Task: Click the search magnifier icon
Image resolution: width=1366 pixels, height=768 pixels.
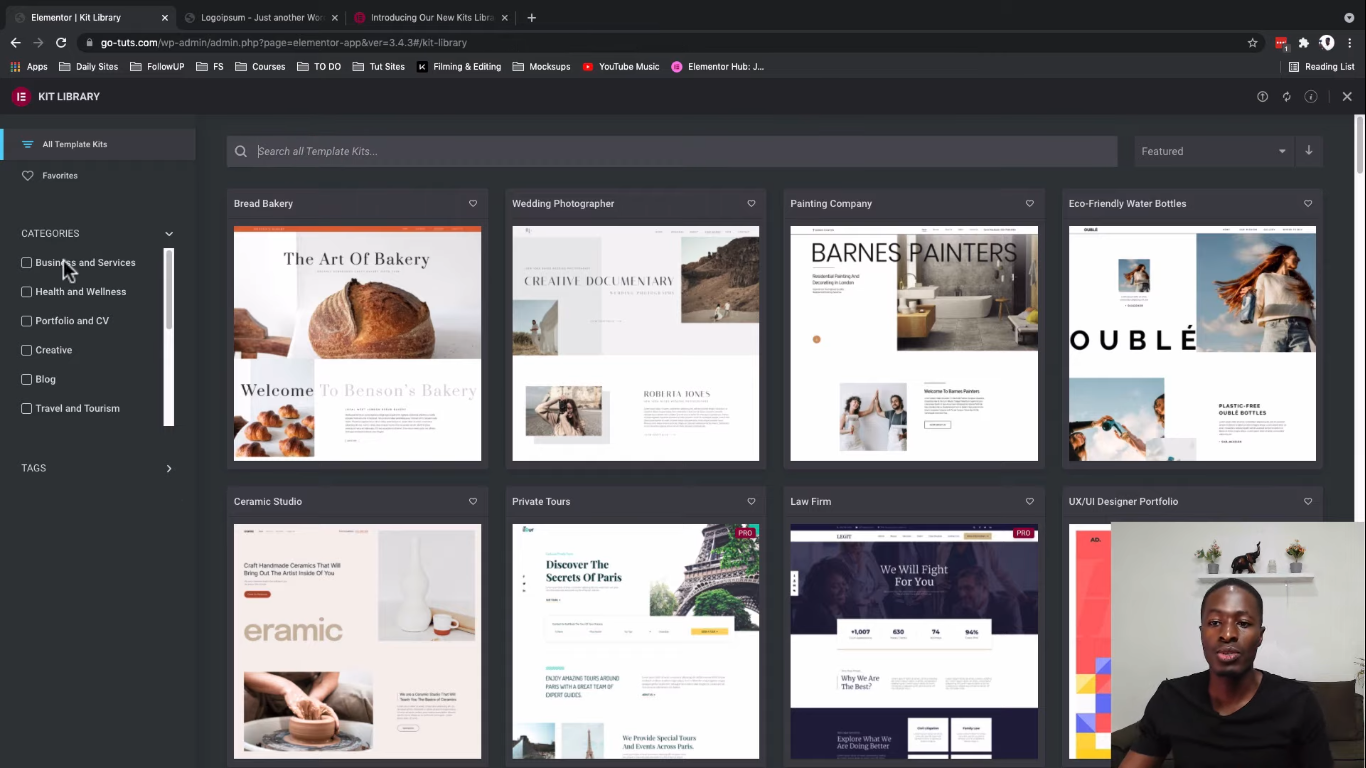Action: 241,151
